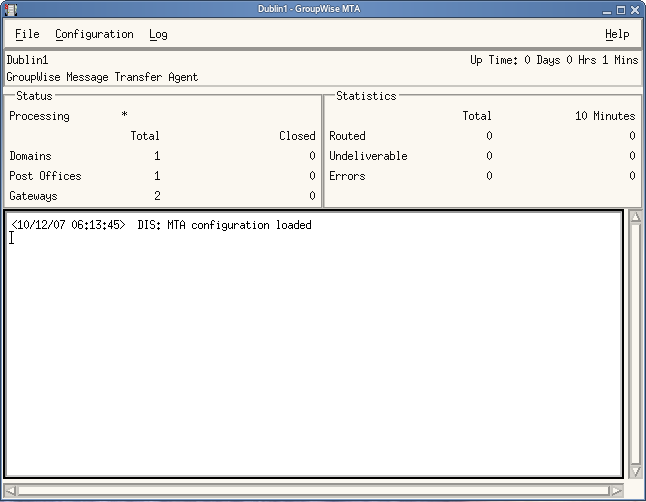Viewport: 646px width, 502px height.
Task: Click the Errors statistics label
Action: (x=347, y=176)
